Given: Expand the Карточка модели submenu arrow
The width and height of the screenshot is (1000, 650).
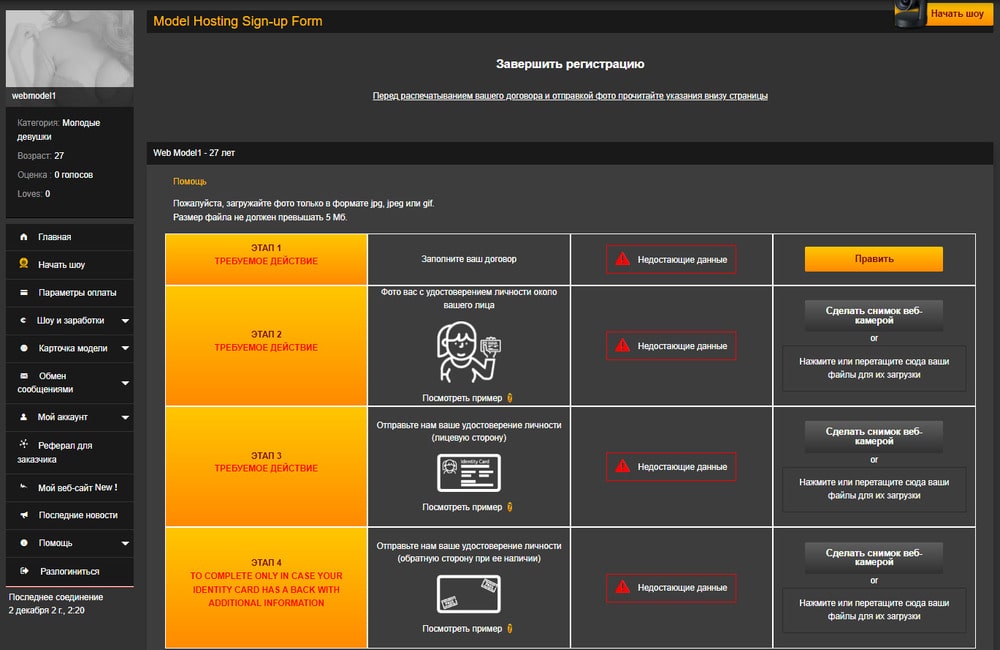Looking at the screenshot, I should pos(125,349).
